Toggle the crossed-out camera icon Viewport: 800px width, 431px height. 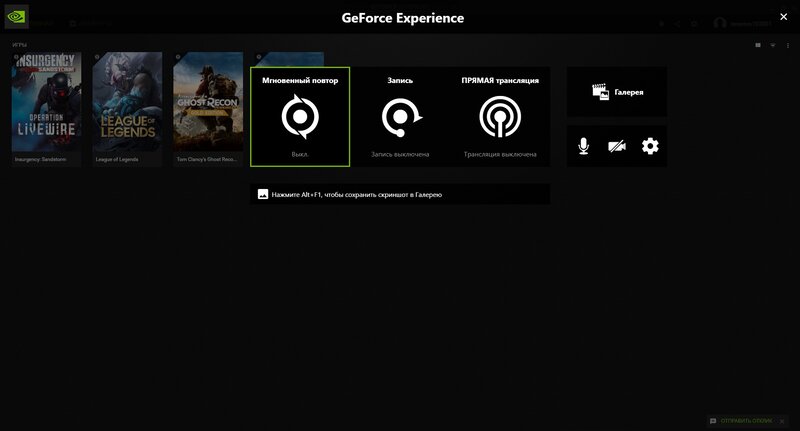(617, 146)
